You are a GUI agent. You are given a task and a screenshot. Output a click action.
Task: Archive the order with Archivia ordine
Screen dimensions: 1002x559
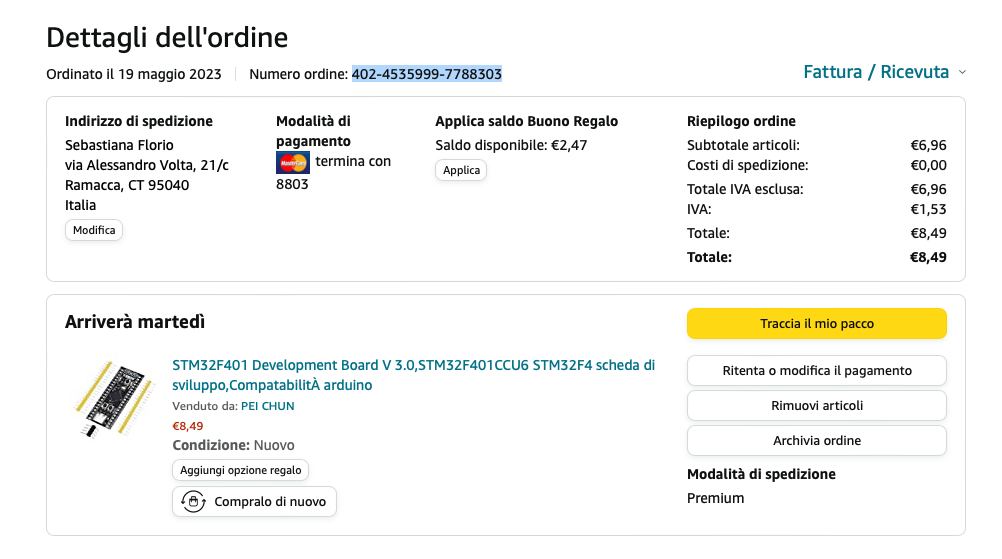point(816,440)
